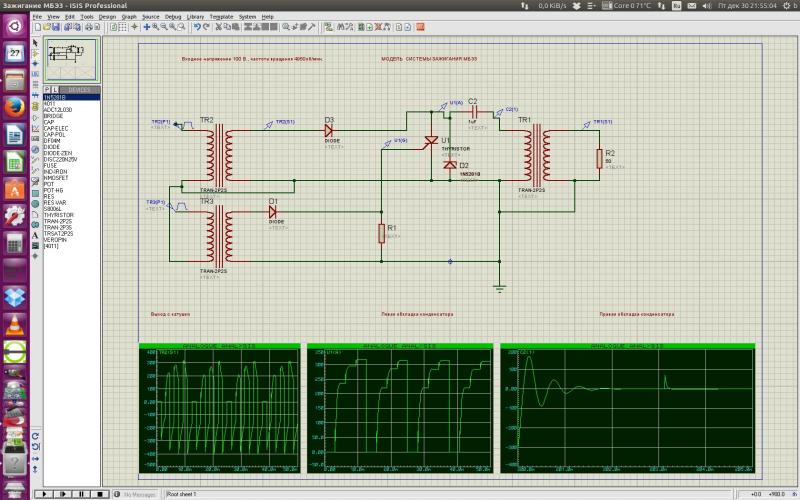Select THYRISTOR in the devices list

click(x=59, y=215)
